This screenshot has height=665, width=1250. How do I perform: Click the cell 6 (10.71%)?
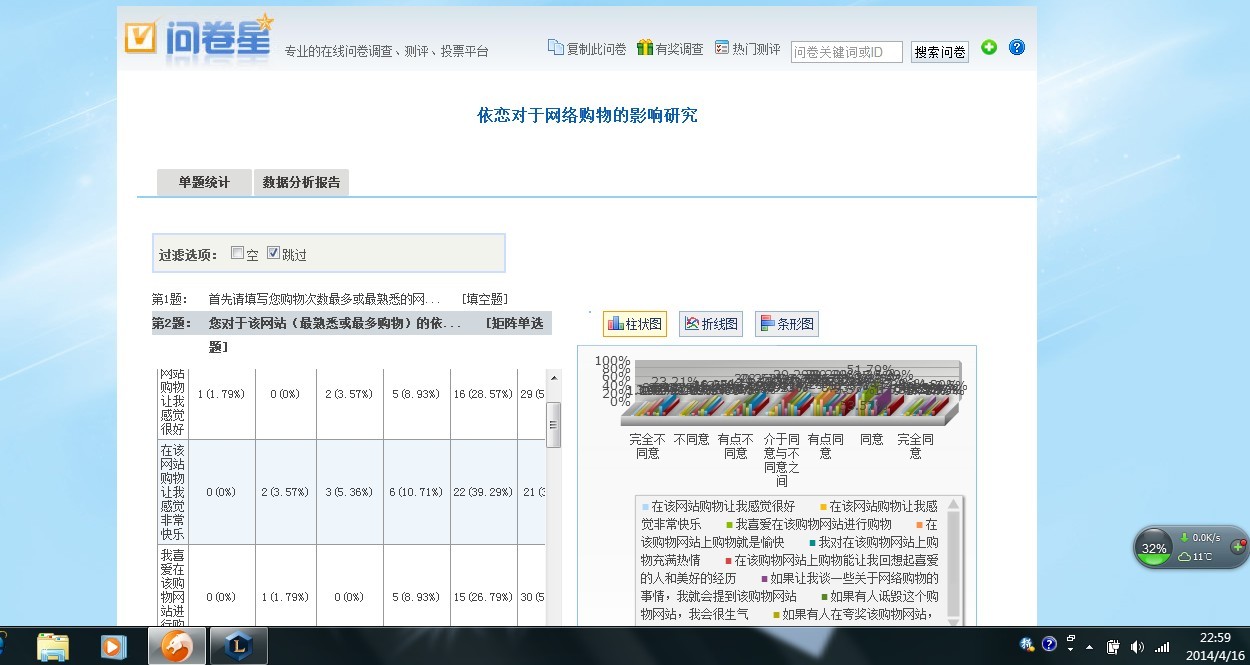416,492
